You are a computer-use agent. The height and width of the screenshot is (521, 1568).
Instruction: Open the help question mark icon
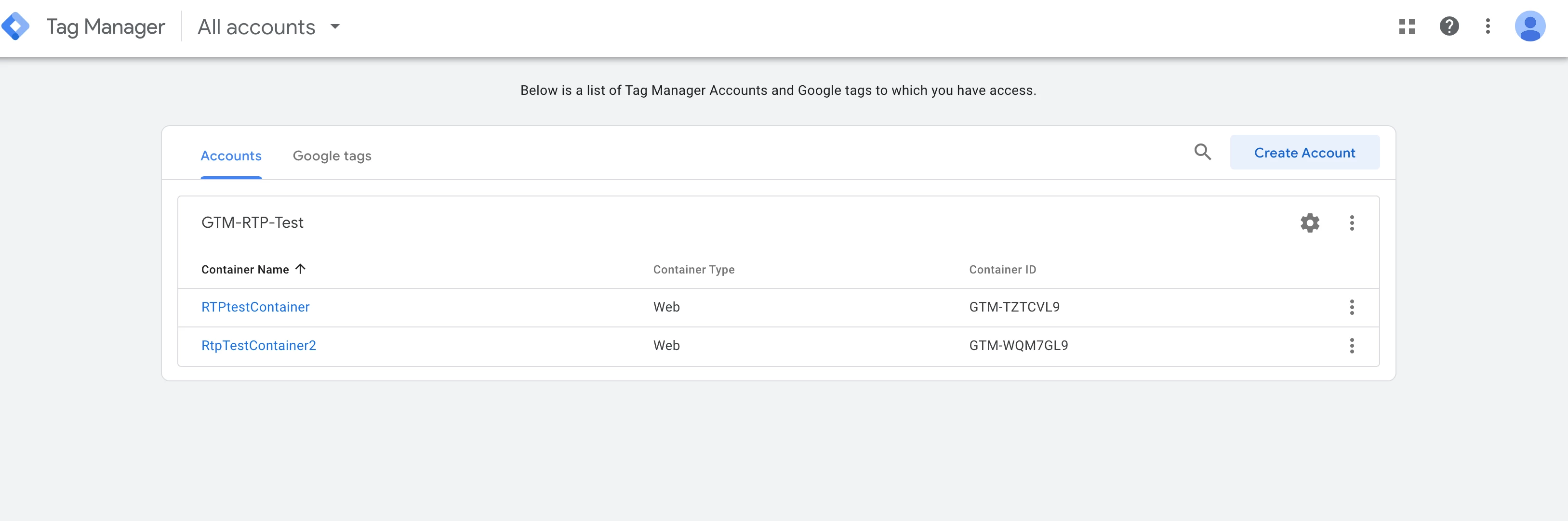coord(1448,27)
